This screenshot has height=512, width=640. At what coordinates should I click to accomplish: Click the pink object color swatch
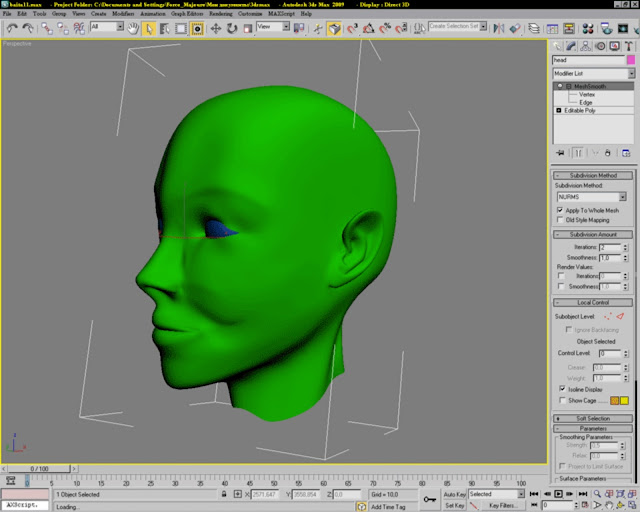(x=631, y=60)
